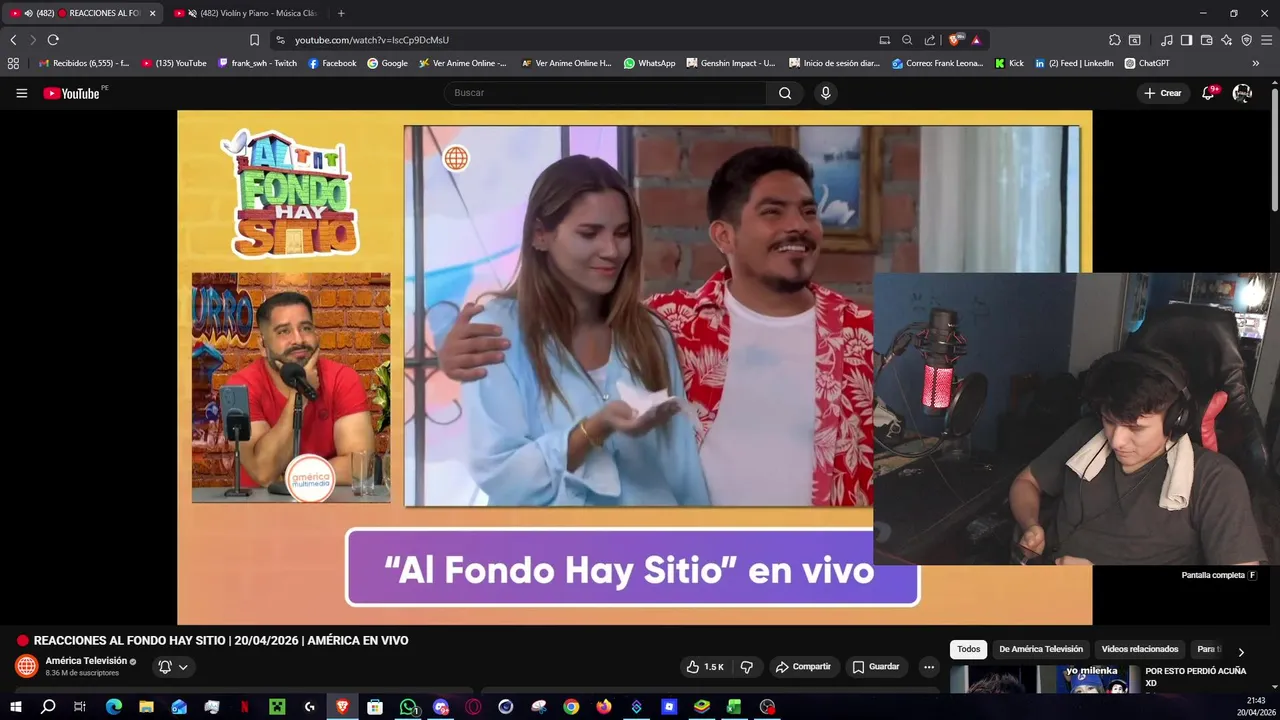The width and height of the screenshot is (1280, 720).
Task: Open media control music note icon
Action: click(x=1166, y=40)
